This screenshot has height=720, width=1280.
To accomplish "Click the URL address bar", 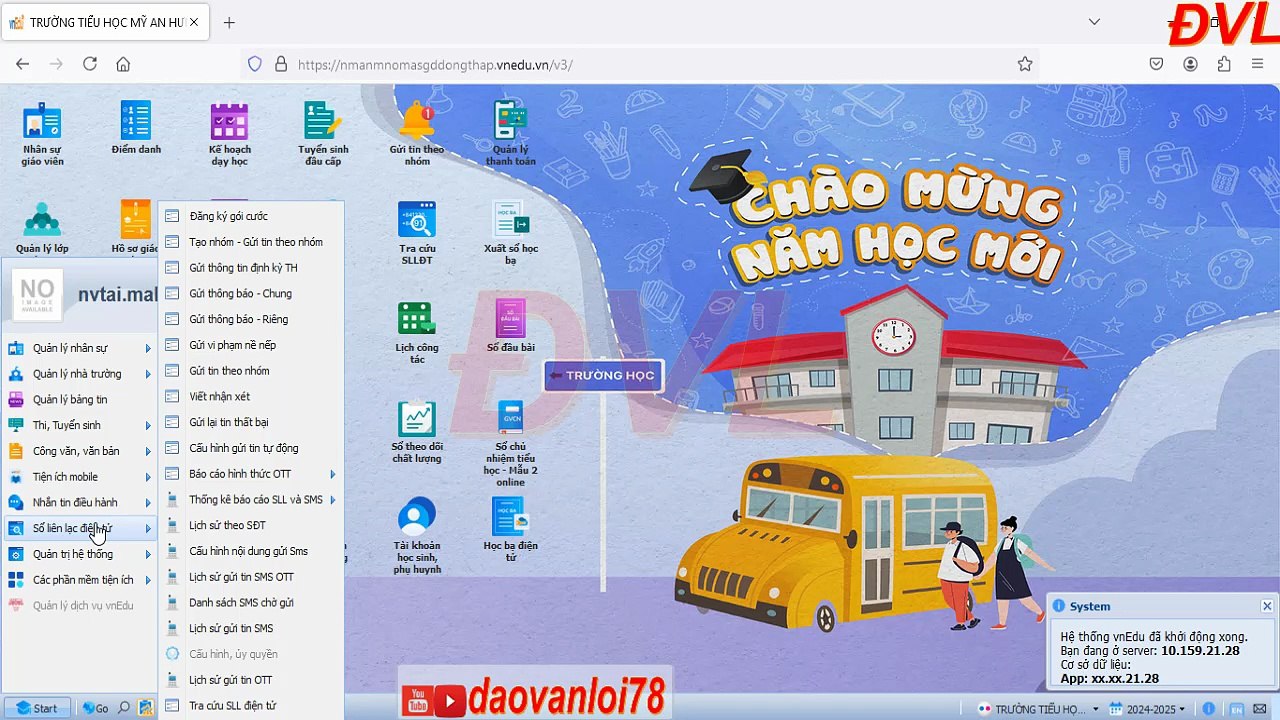I will pos(640,64).
